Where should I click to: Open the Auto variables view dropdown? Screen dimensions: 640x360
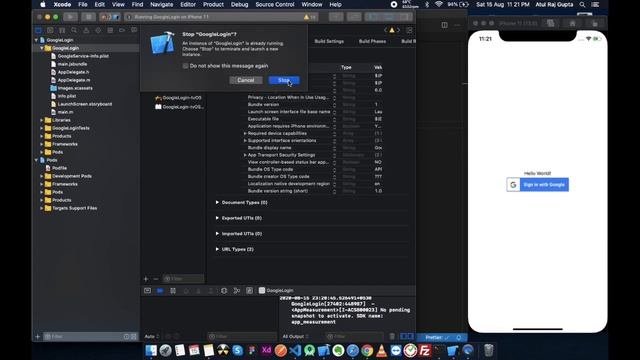coord(151,337)
